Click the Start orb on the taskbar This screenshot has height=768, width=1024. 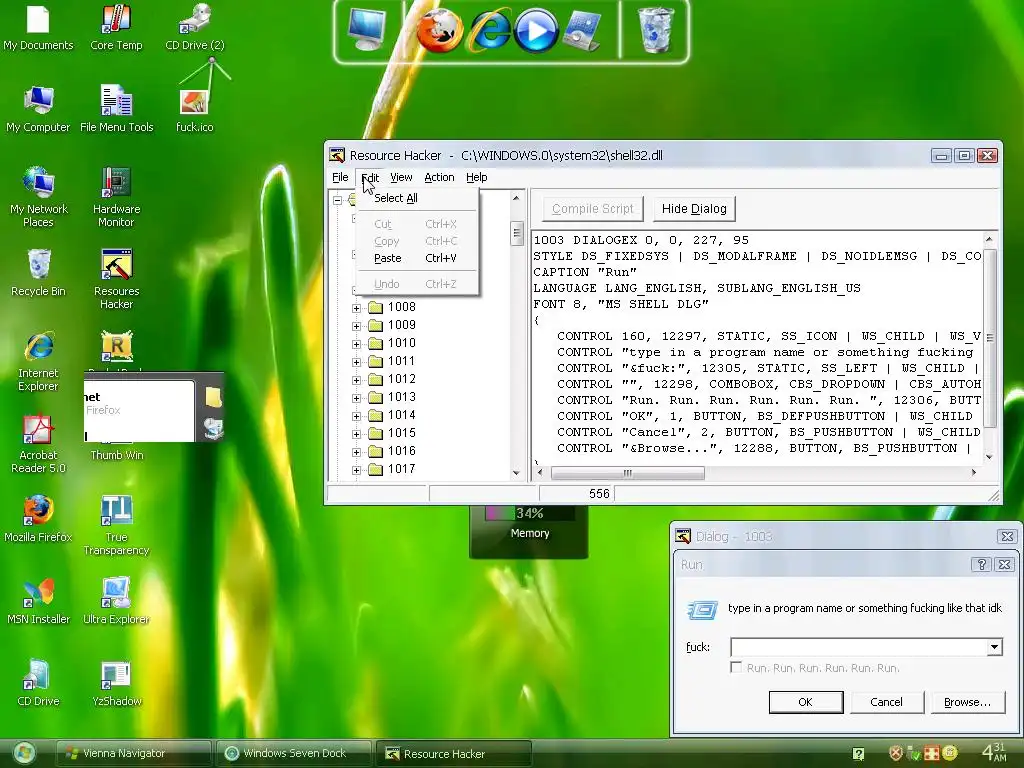[24, 754]
